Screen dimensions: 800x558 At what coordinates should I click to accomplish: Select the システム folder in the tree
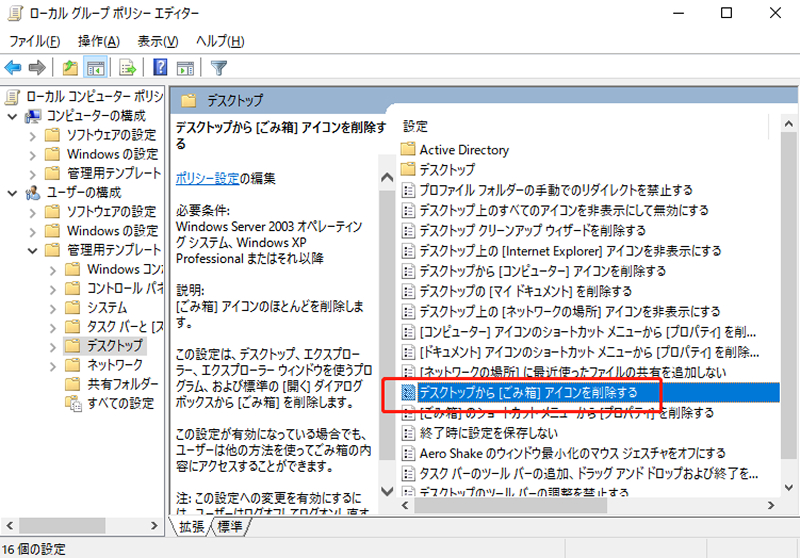point(107,307)
